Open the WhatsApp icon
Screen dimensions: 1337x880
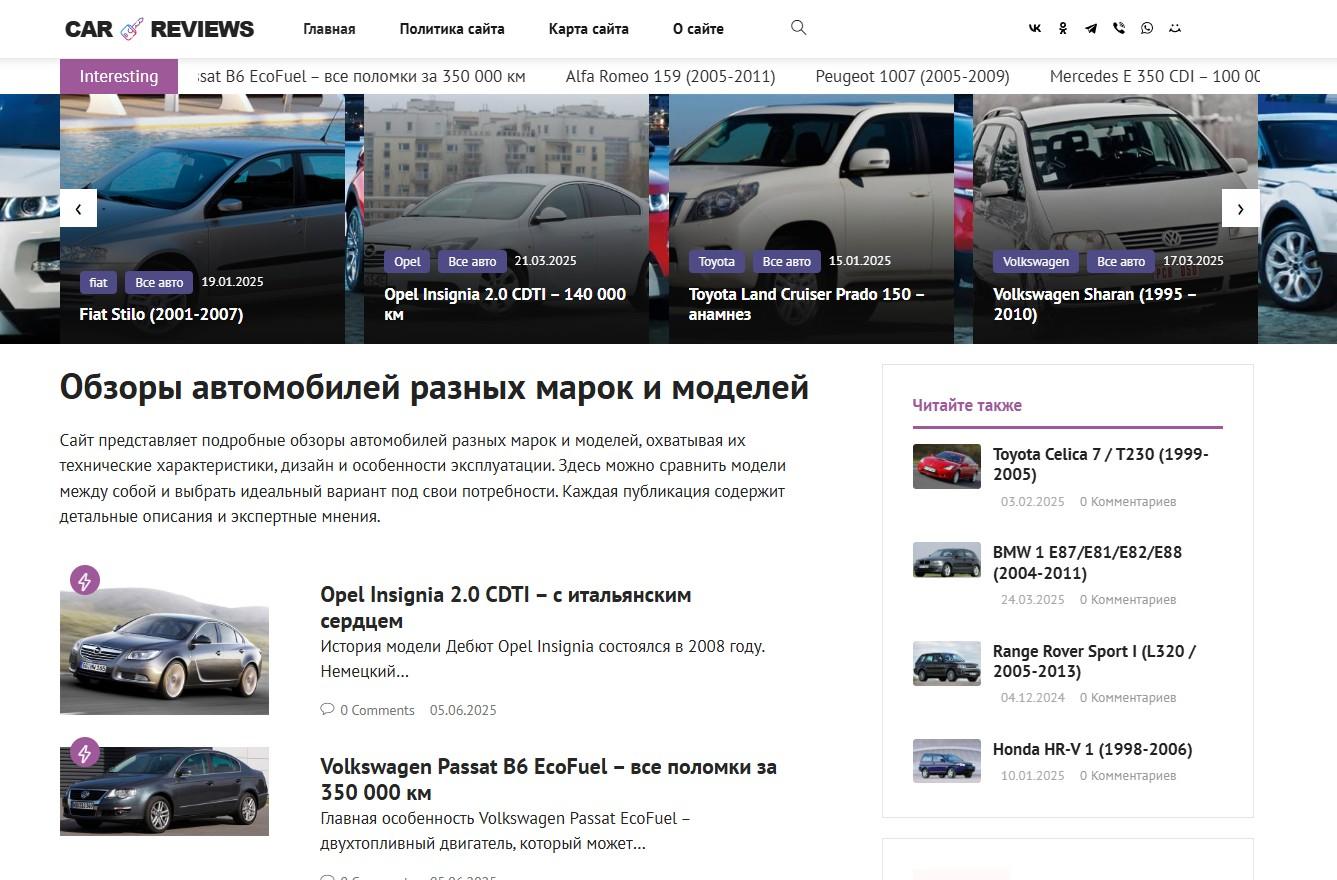tap(1147, 28)
